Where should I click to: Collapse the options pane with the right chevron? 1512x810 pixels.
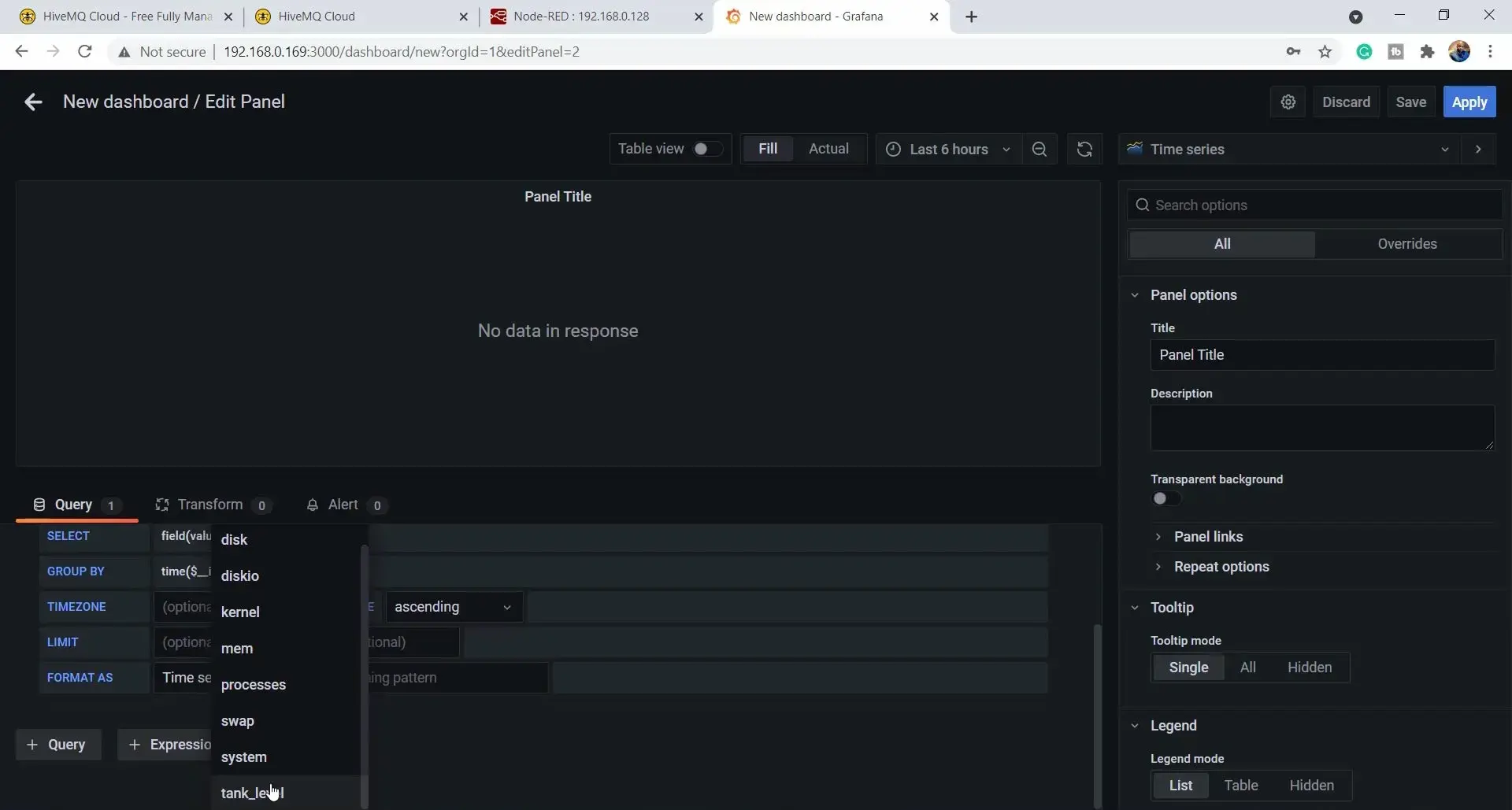(x=1478, y=150)
